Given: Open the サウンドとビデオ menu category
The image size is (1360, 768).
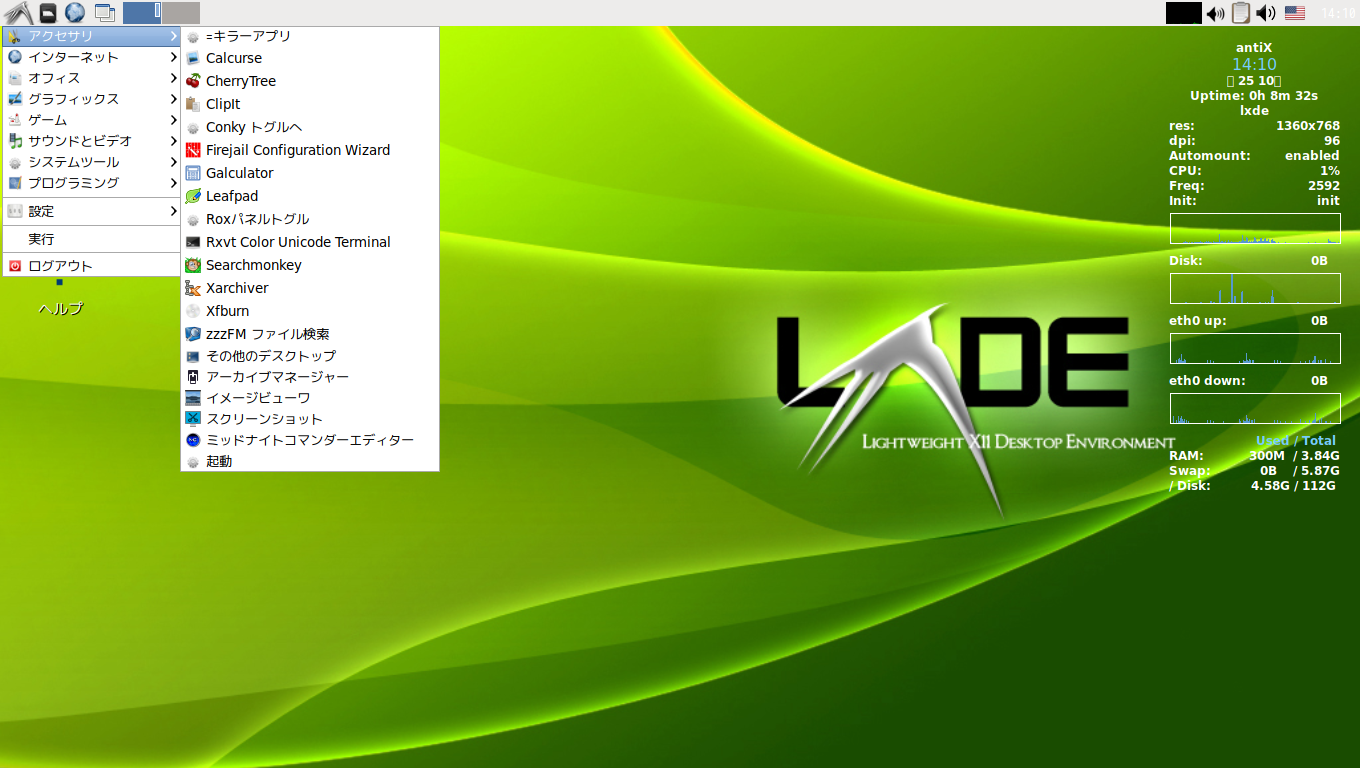Looking at the screenshot, I should point(92,141).
